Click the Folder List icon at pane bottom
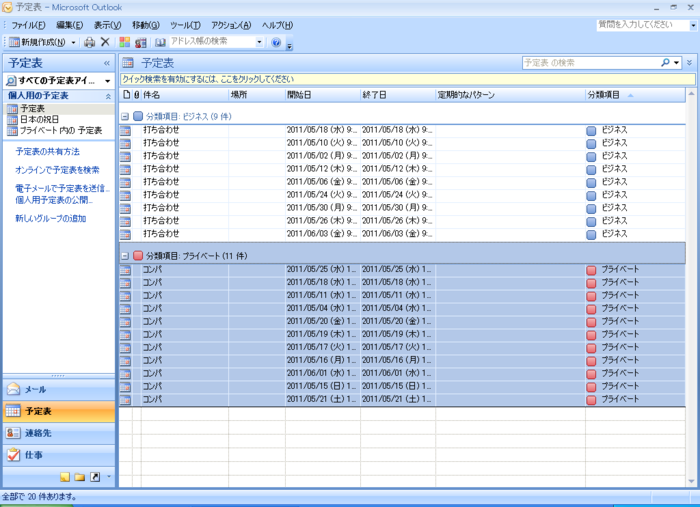The width and height of the screenshot is (700, 507). (x=80, y=477)
